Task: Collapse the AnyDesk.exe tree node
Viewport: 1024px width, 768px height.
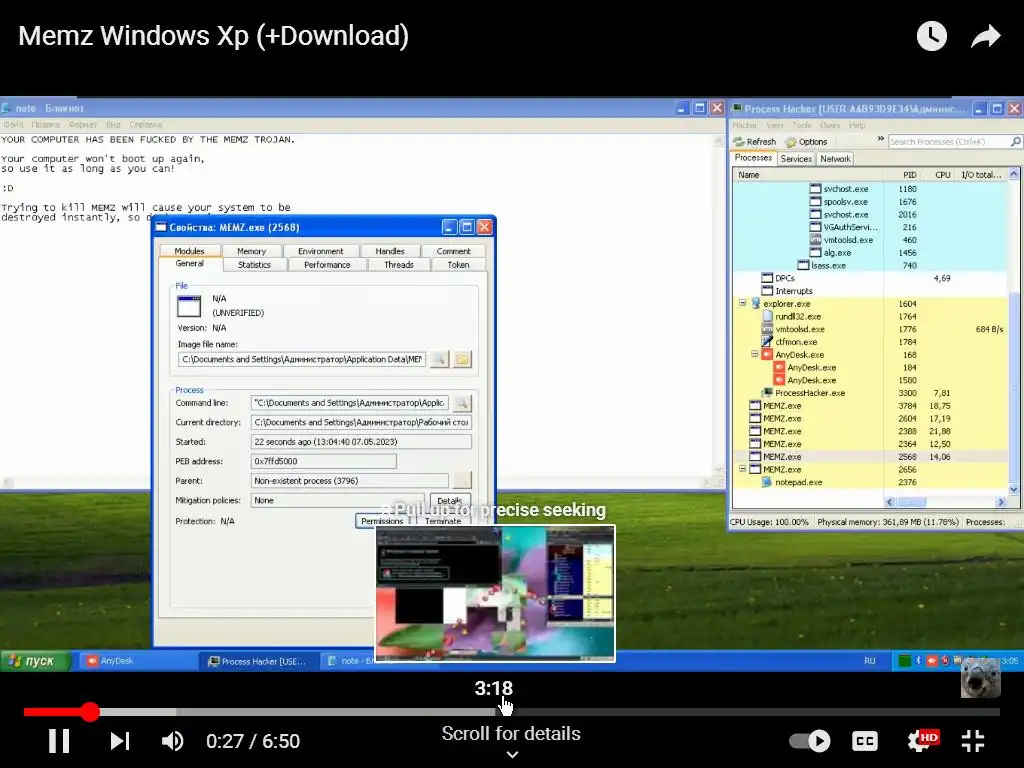Action: point(754,354)
